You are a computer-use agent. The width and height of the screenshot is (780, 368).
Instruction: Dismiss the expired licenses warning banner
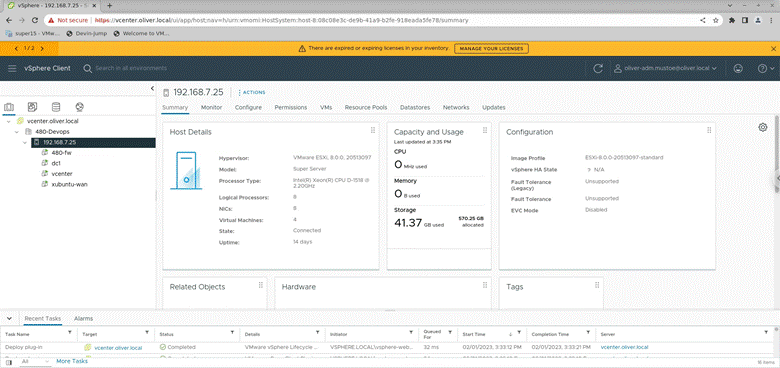click(774, 49)
